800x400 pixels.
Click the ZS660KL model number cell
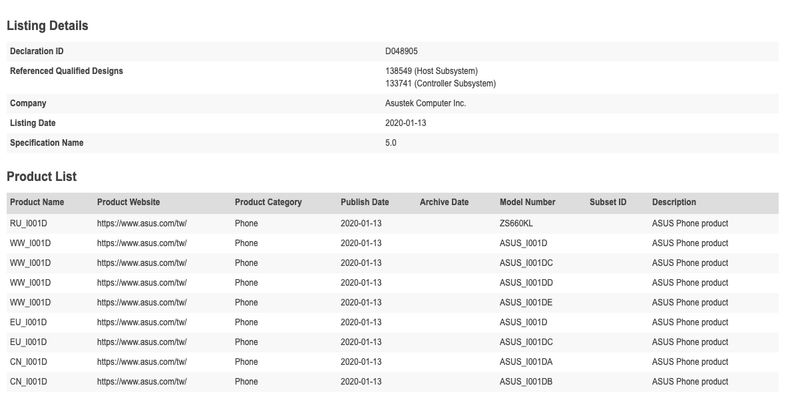tap(516, 223)
